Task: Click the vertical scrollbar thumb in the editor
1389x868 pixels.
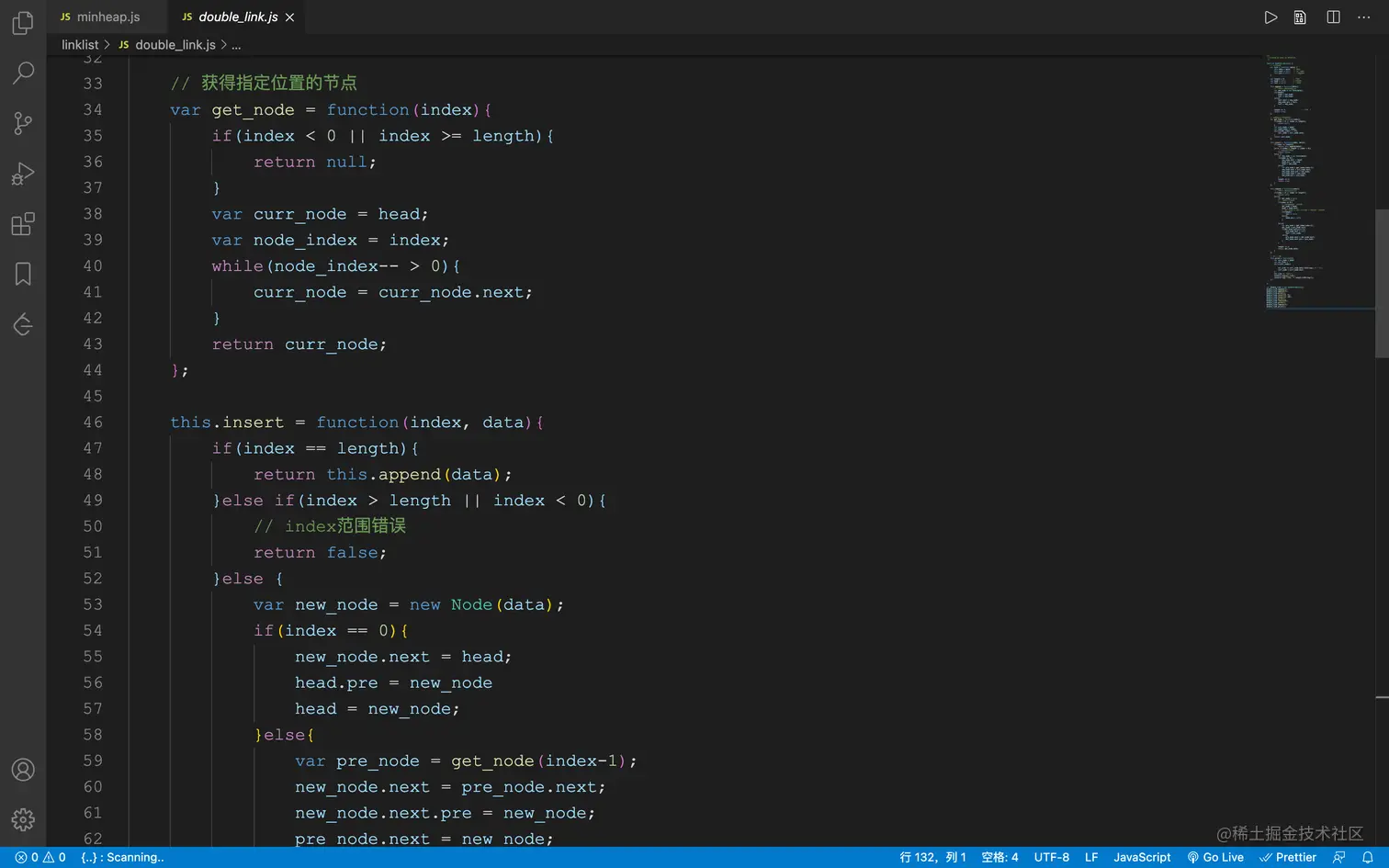Action: [x=1382, y=284]
